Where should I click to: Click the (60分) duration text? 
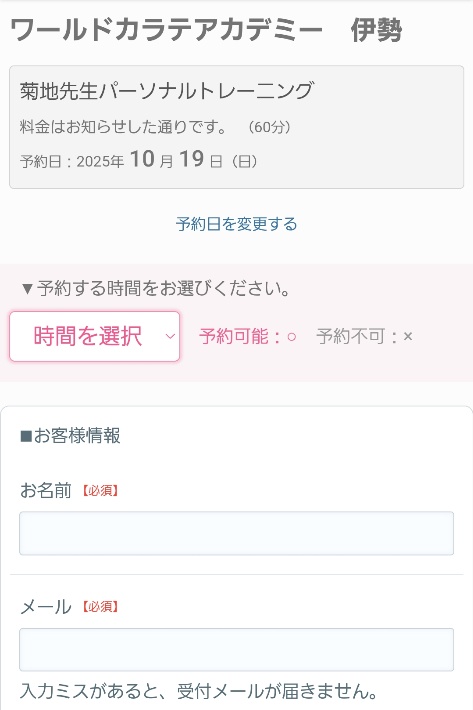(269, 127)
